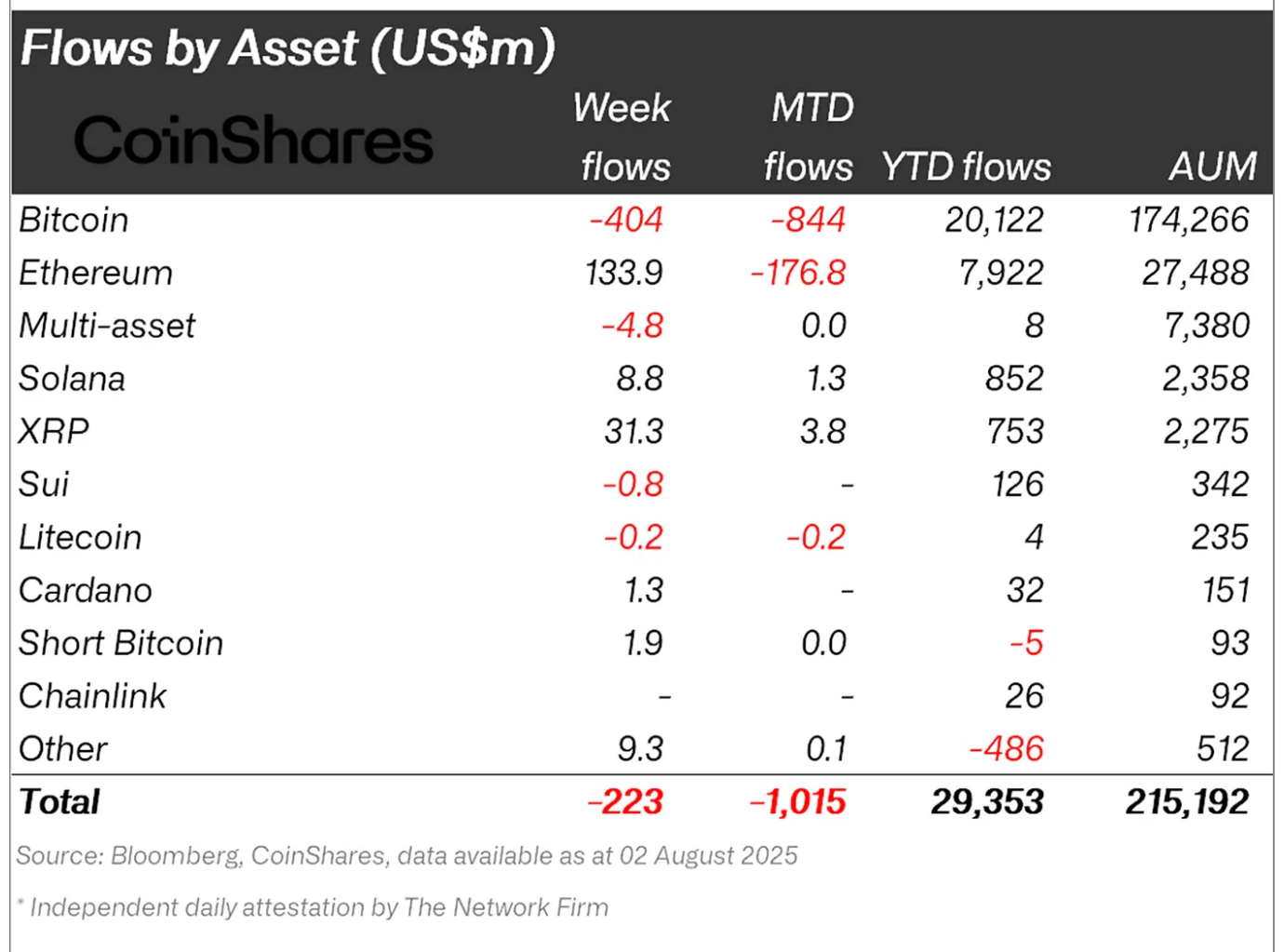Viewport: 1284px width, 952px height.
Task: Click the AUM column header
Action: coord(1213,167)
